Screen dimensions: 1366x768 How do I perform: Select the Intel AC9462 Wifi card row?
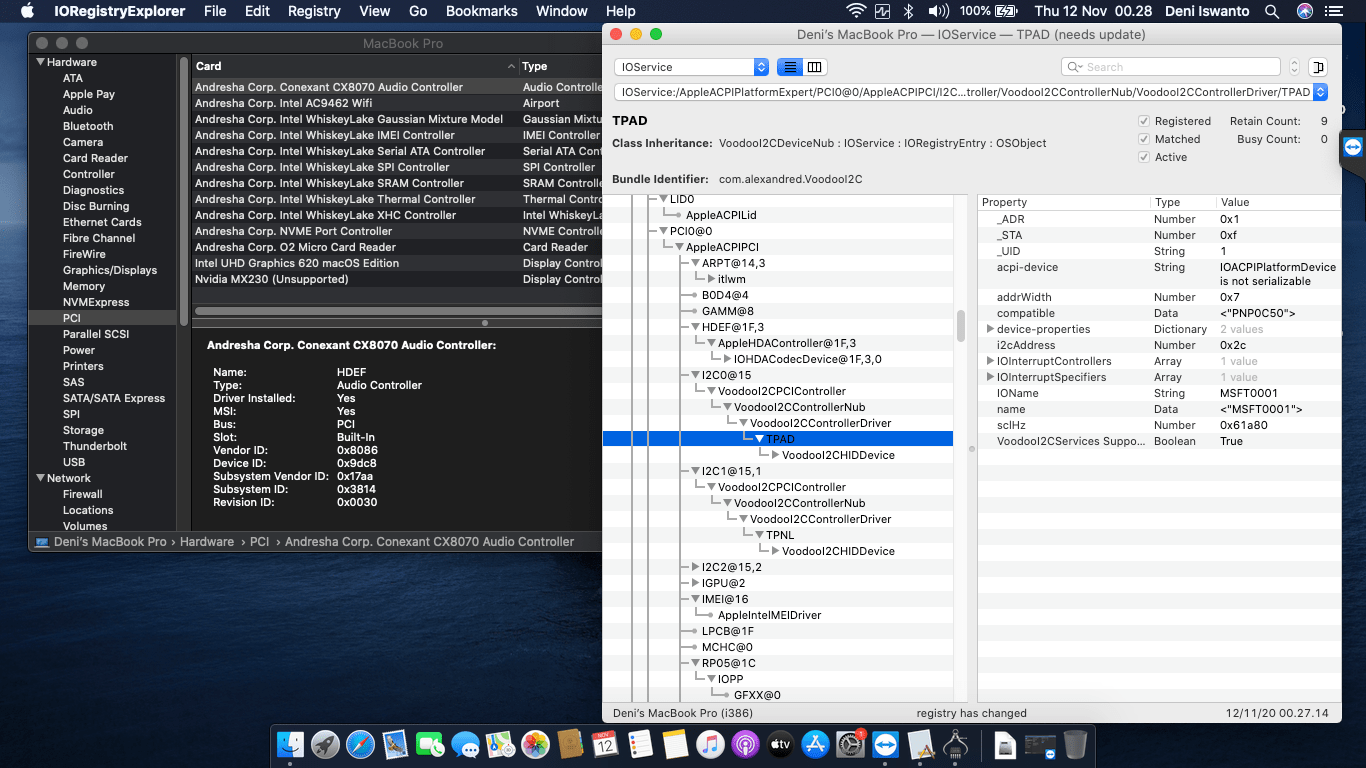point(397,103)
